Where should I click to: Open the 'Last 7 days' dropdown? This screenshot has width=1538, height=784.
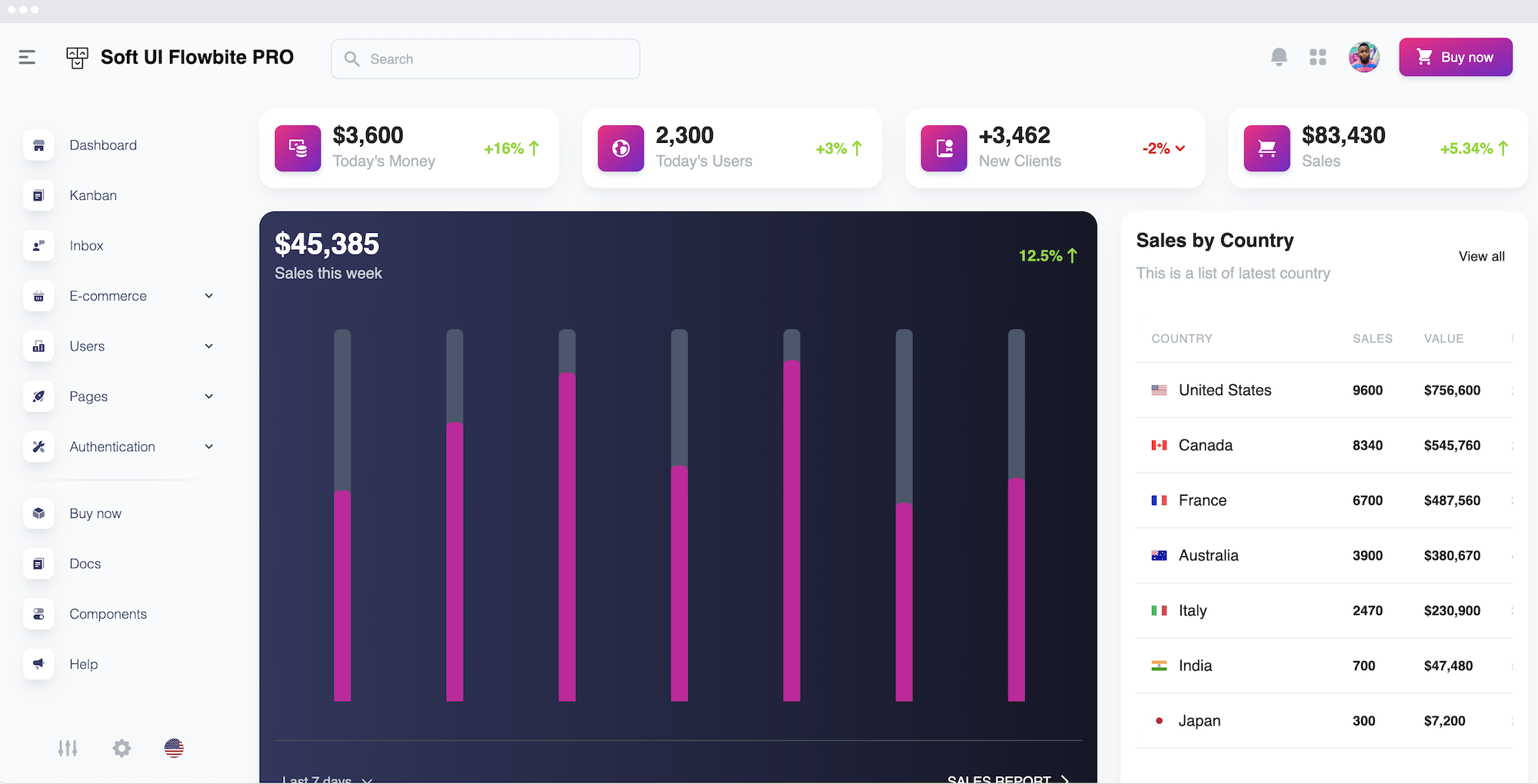pyautogui.click(x=326, y=779)
